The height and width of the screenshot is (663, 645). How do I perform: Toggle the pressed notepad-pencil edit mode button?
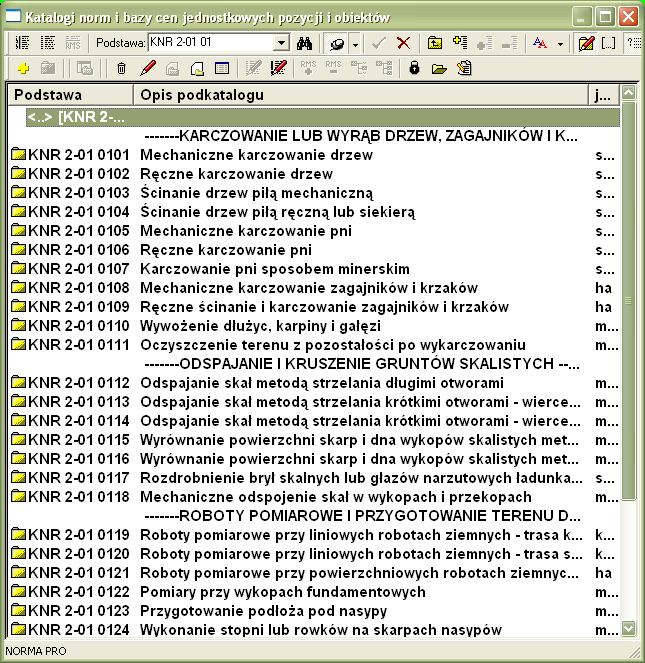(x=587, y=43)
